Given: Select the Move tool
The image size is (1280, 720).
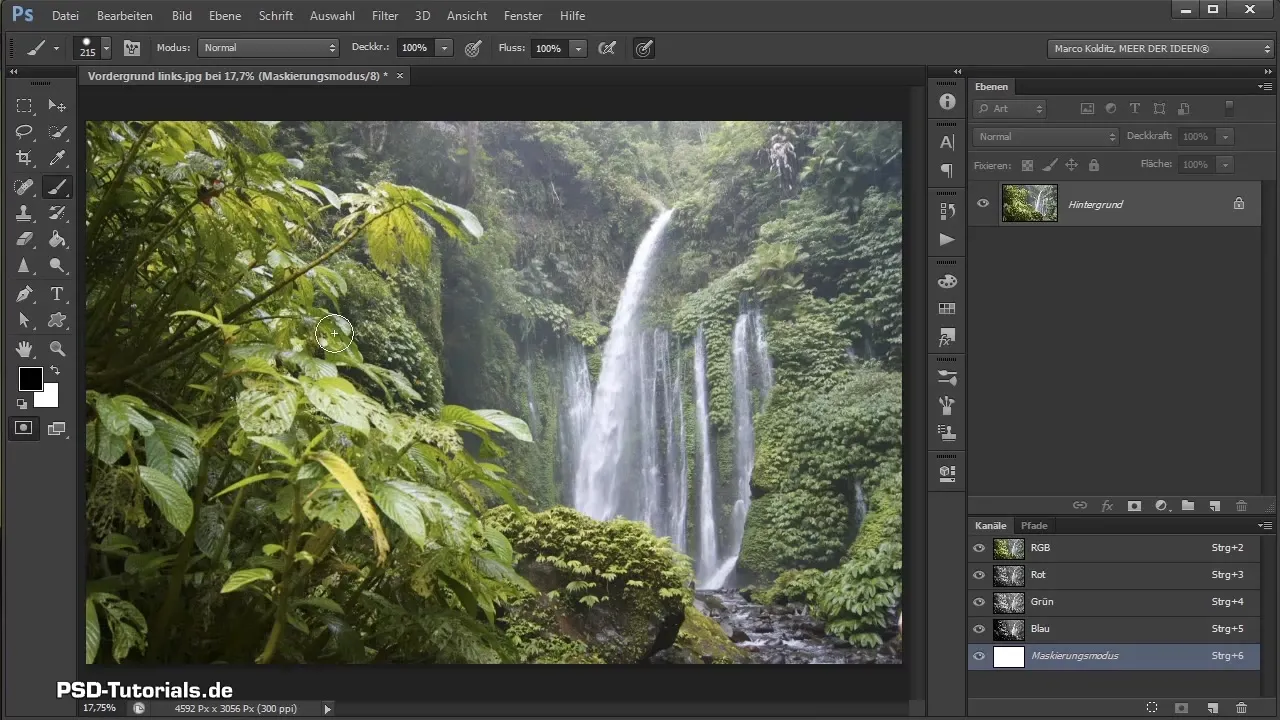Looking at the screenshot, I should click(58, 106).
